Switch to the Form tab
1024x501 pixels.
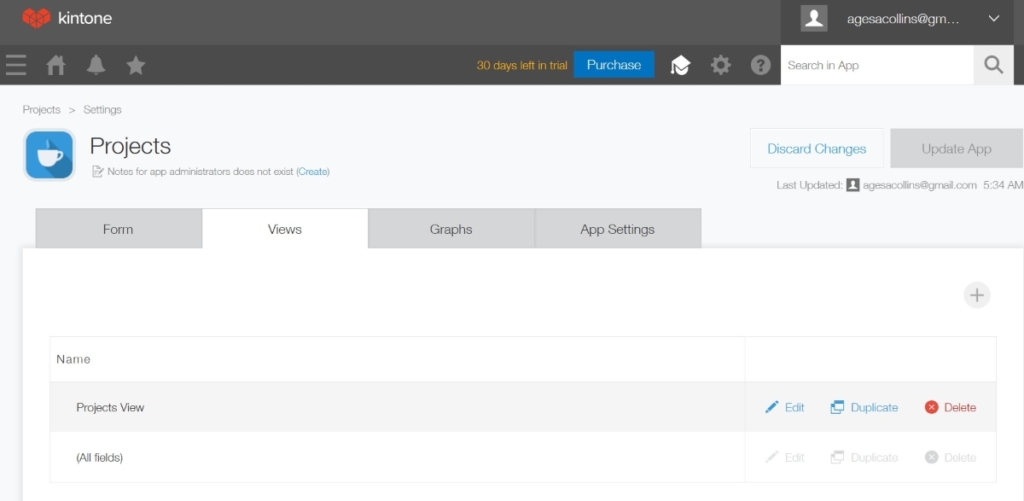point(118,229)
